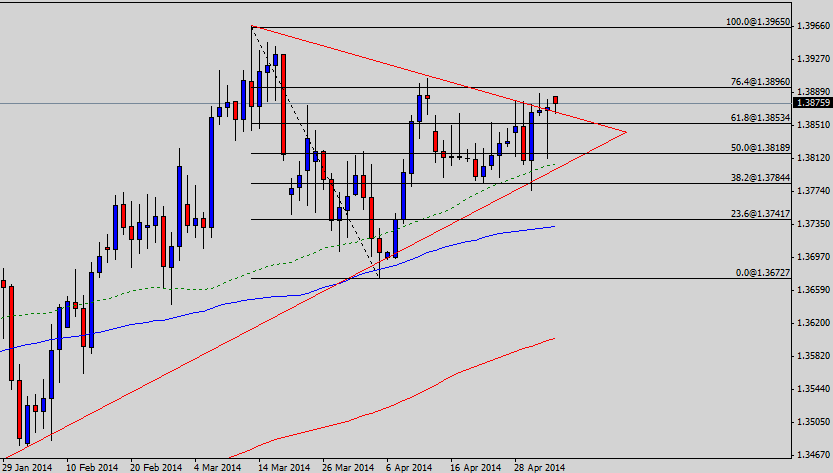833x473 pixels.
Task: Click the right end of lower red moving average
Action: point(555,339)
